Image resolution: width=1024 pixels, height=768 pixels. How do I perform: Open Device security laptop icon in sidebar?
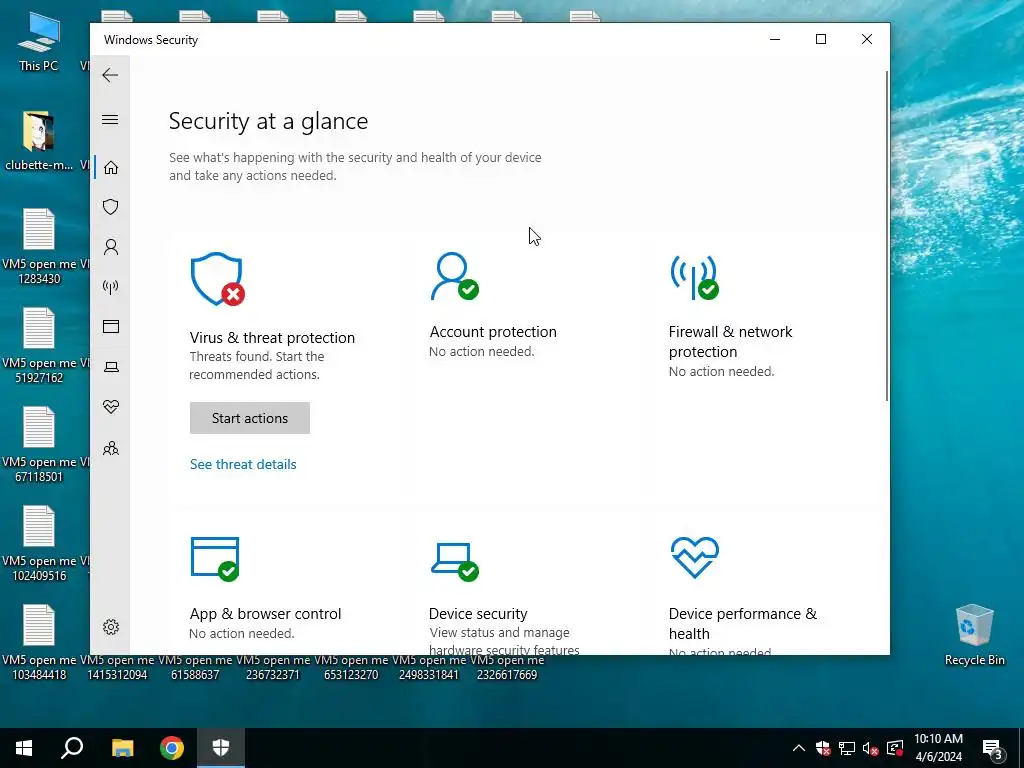(x=111, y=367)
